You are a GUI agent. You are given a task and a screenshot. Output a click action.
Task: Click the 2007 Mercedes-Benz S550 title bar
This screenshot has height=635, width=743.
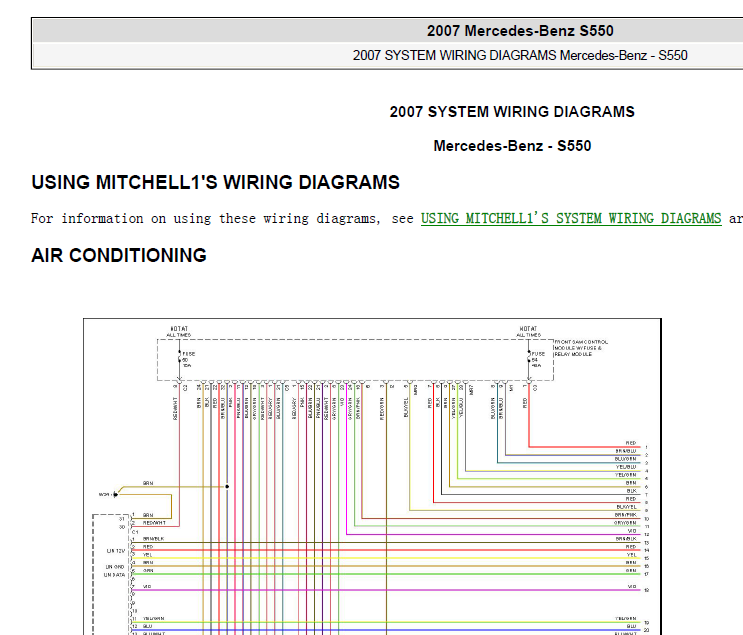click(x=520, y=31)
